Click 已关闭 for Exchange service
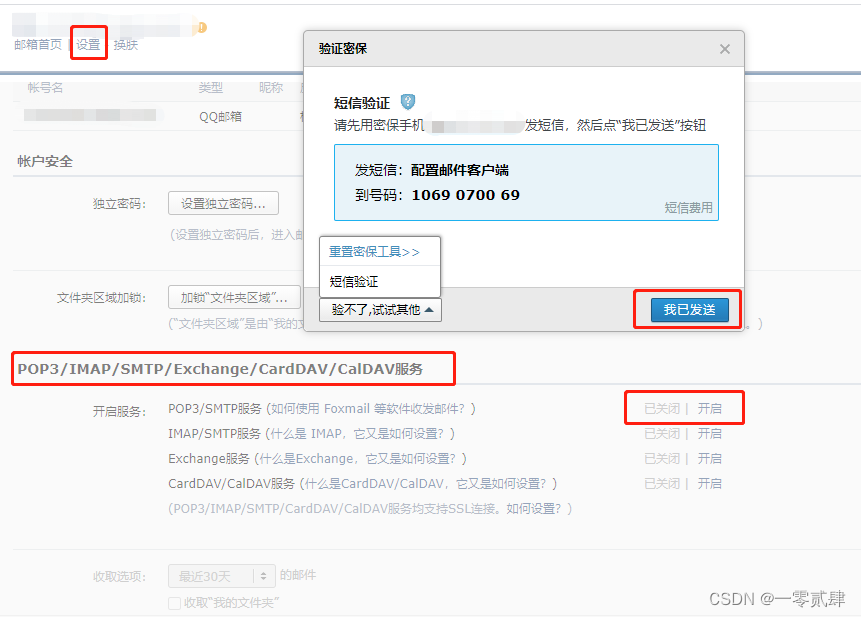The width and height of the screenshot is (861, 617). point(662,458)
